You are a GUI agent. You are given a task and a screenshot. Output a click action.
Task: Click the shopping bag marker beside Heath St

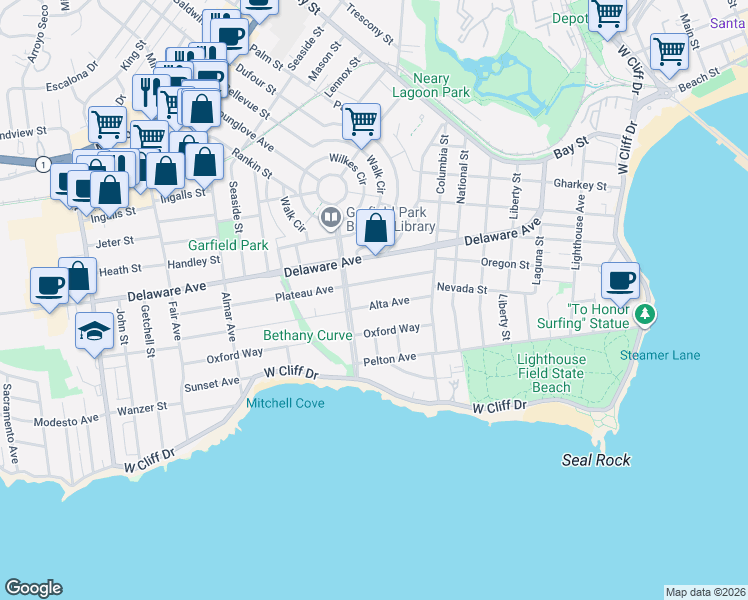79,279
